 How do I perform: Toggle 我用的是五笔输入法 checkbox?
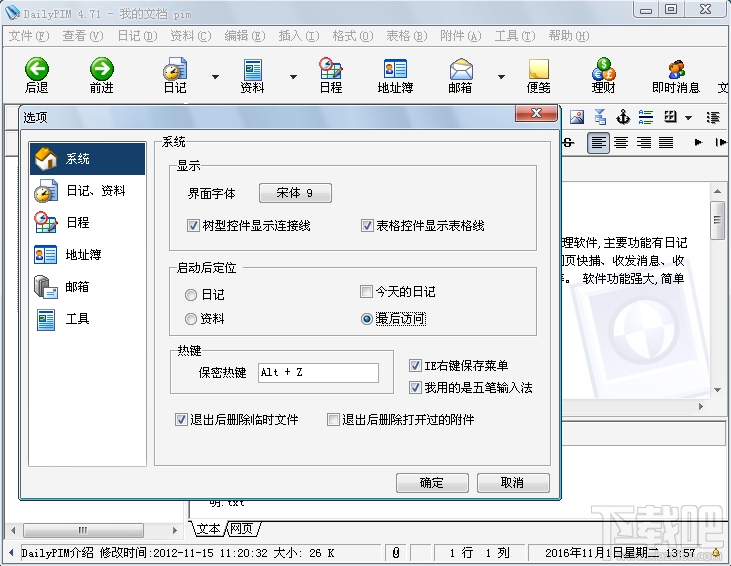pyautogui.click(x=415, y=387)
